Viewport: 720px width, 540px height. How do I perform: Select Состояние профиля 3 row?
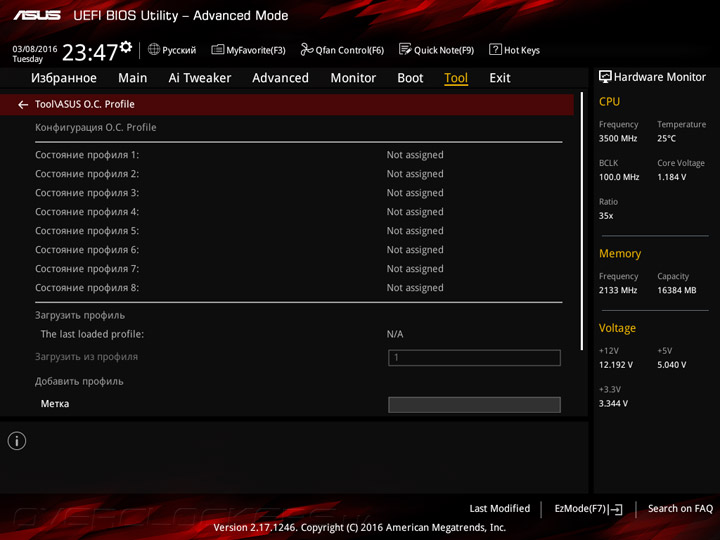coord(298,193)
